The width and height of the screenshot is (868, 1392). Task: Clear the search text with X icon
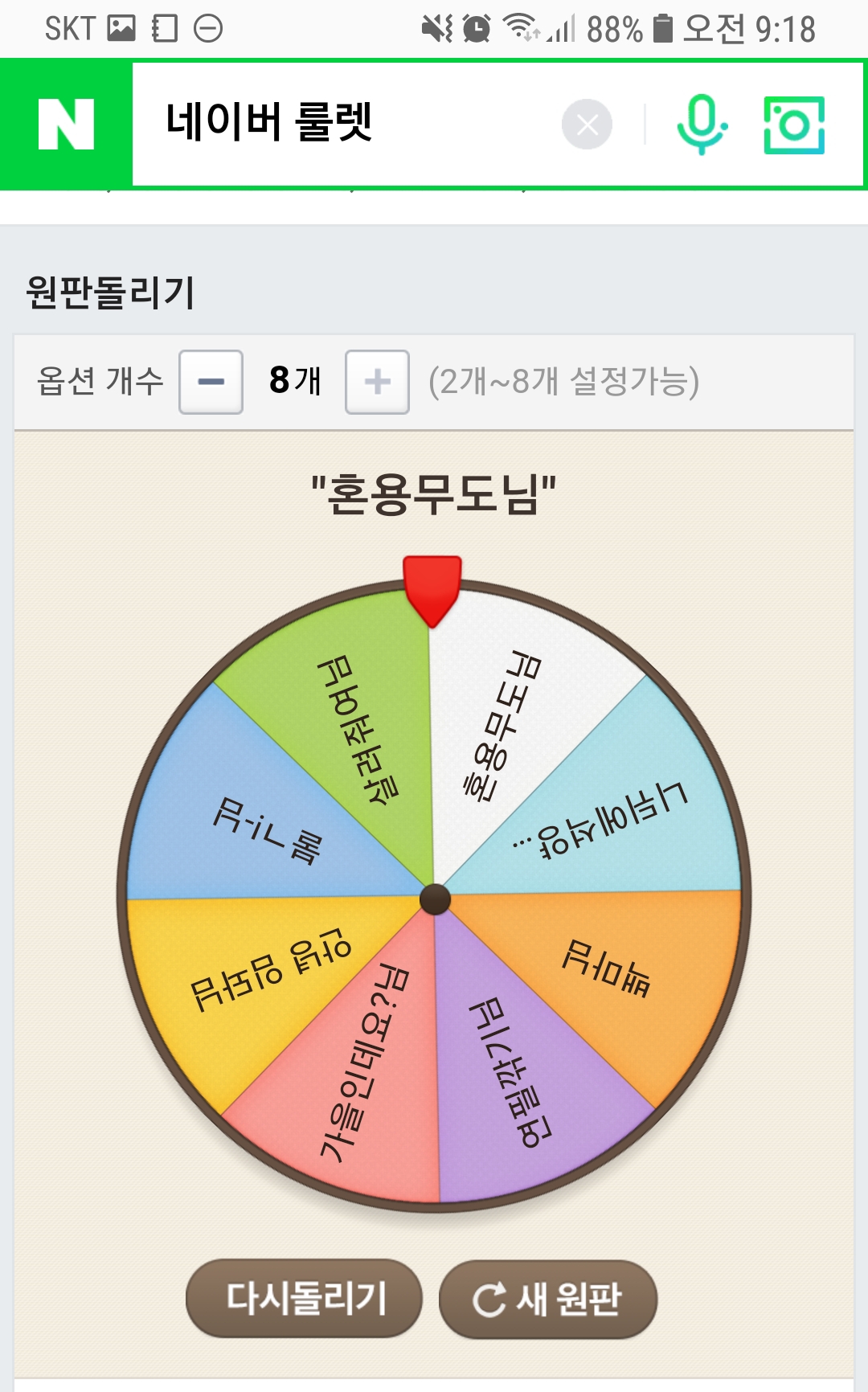[x=587, y=125]
